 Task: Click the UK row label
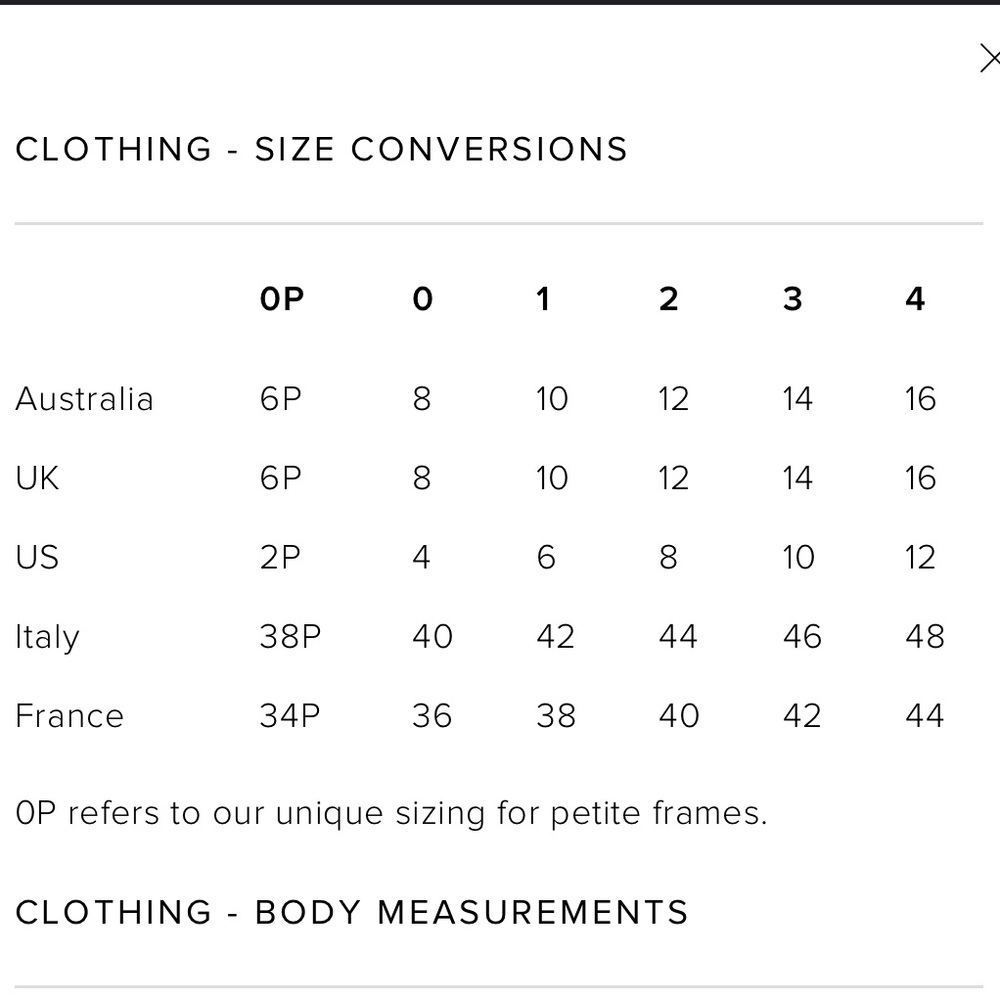(x=37, y=478)
